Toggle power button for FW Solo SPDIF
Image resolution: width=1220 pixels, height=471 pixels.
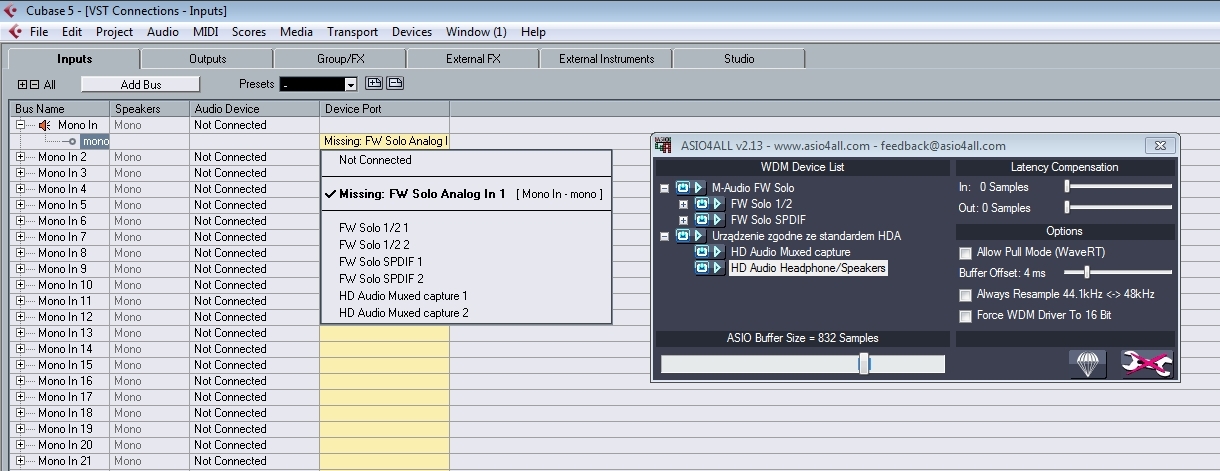[701, 220]
